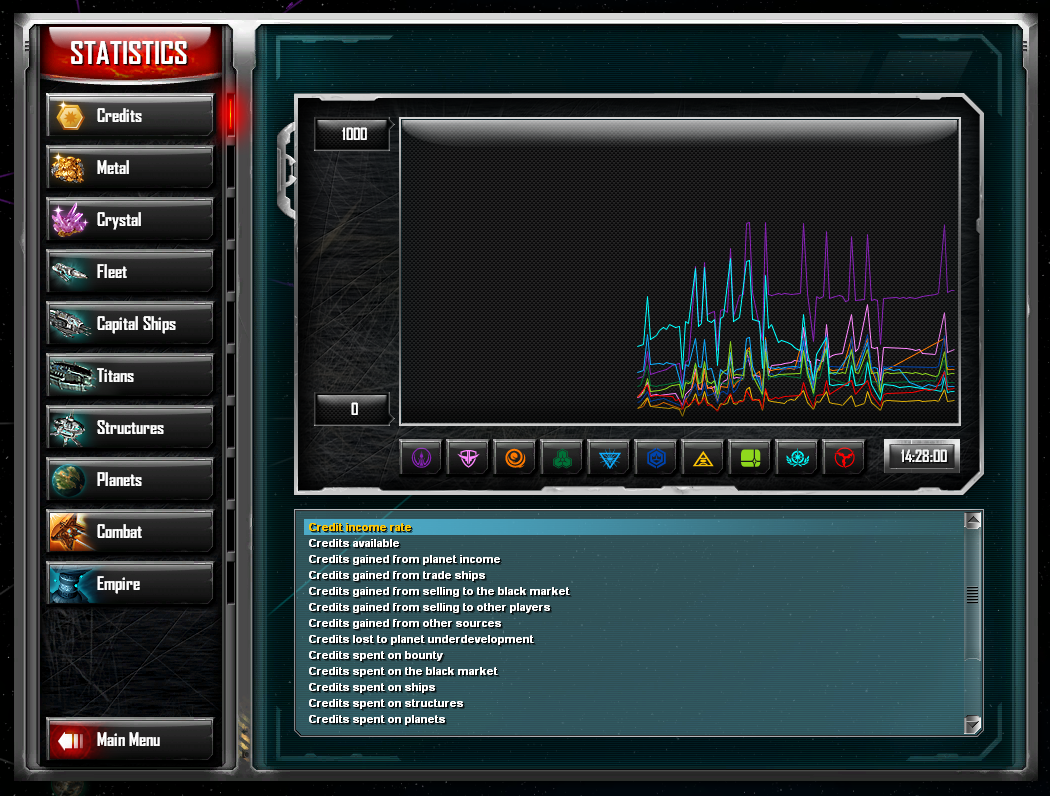Click the 0 graph minimum value label
The width and height of the screenshot is (1050, 796).
353,409
